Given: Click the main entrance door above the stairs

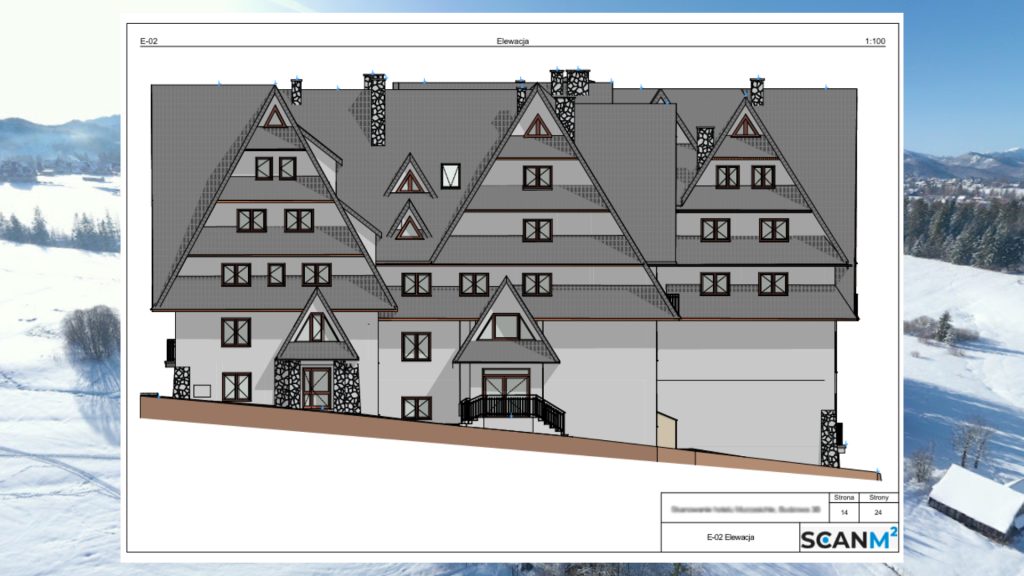Looking at the screenshot, I should 506,385.
